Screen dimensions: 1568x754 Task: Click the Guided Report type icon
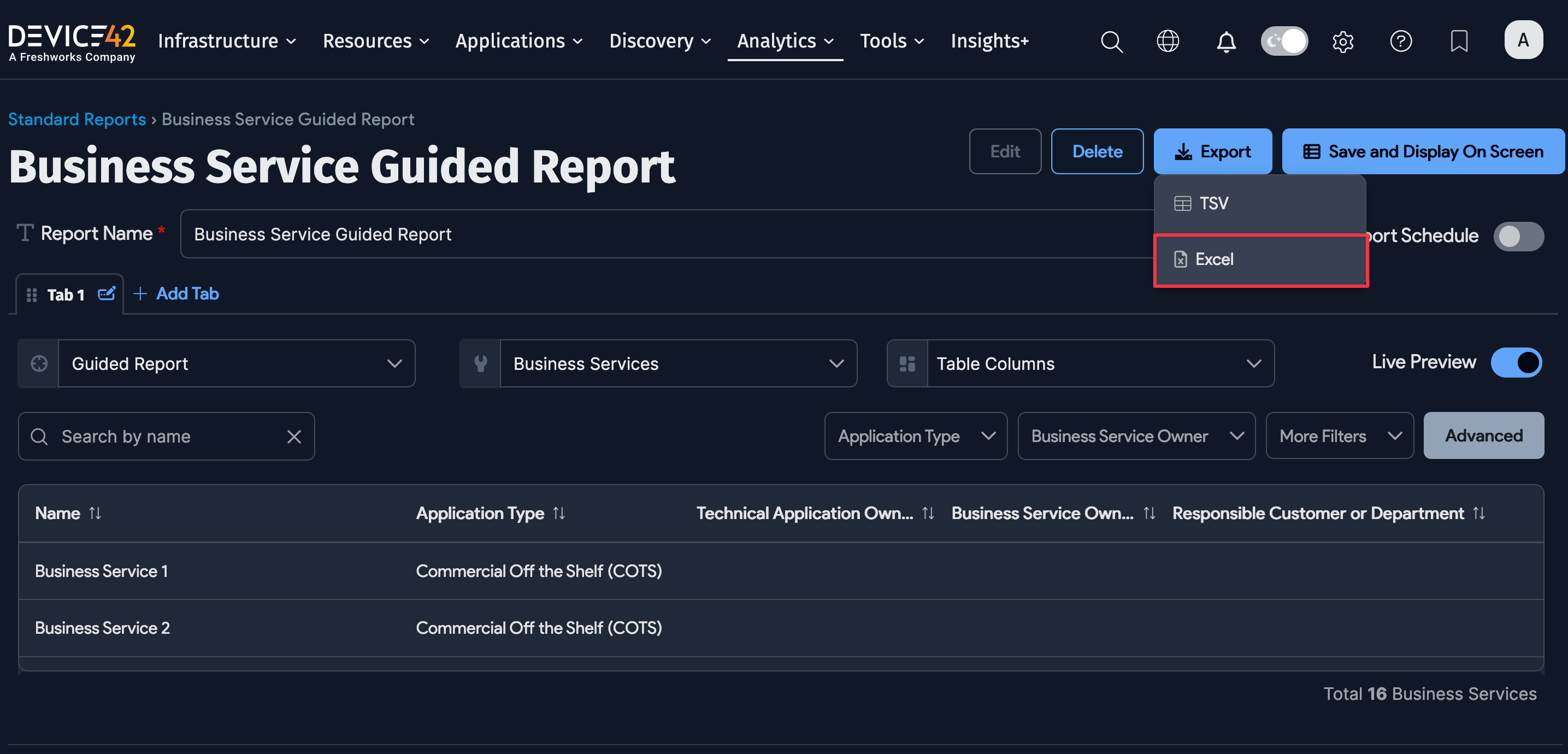(39, 363)
